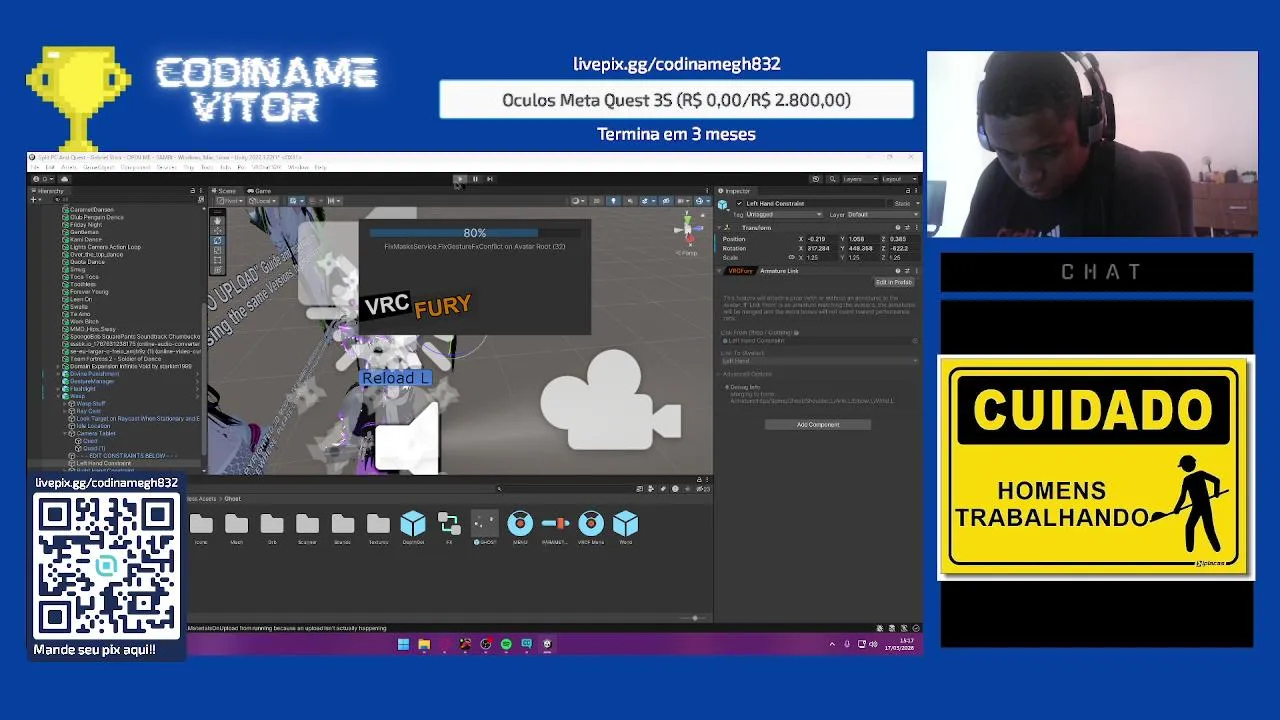1280x720 pixels.
Task: Select the Rotate tool in Scene view
Action: point(217,240)
